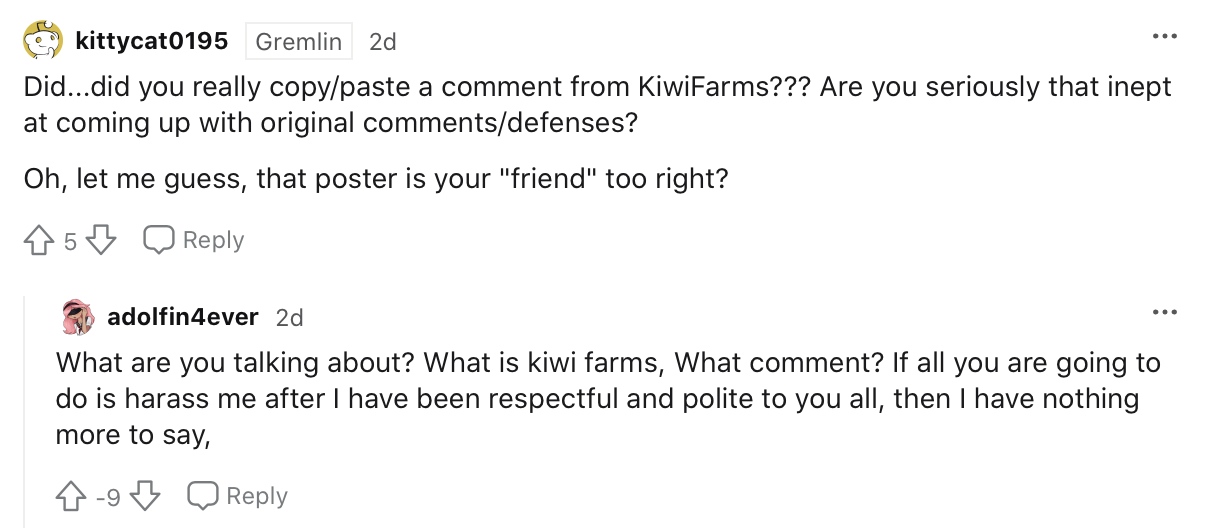Reply to kittycat0195's comment
Screen dimensions: 1213x528
(194, 240)
